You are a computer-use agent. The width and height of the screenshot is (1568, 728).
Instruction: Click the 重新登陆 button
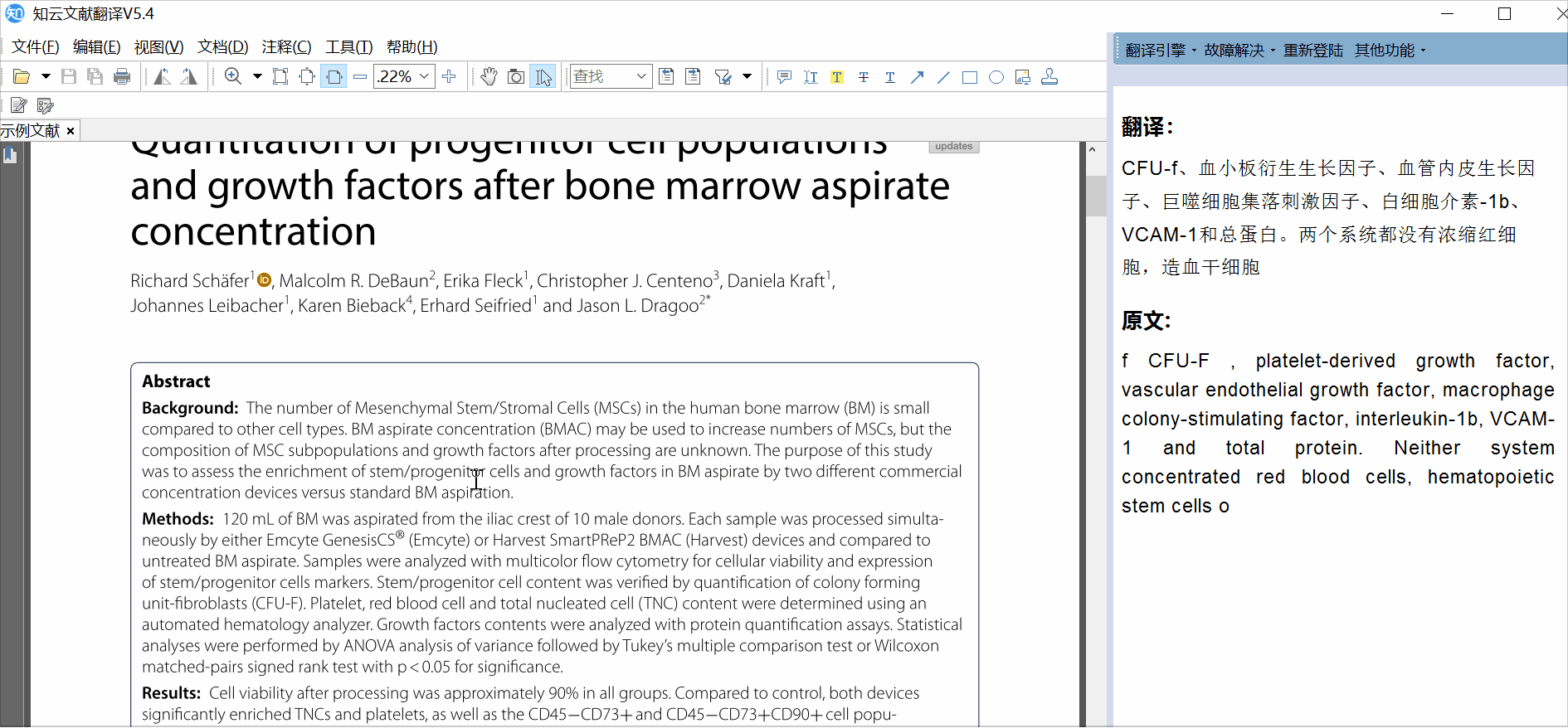(1313, 51)
